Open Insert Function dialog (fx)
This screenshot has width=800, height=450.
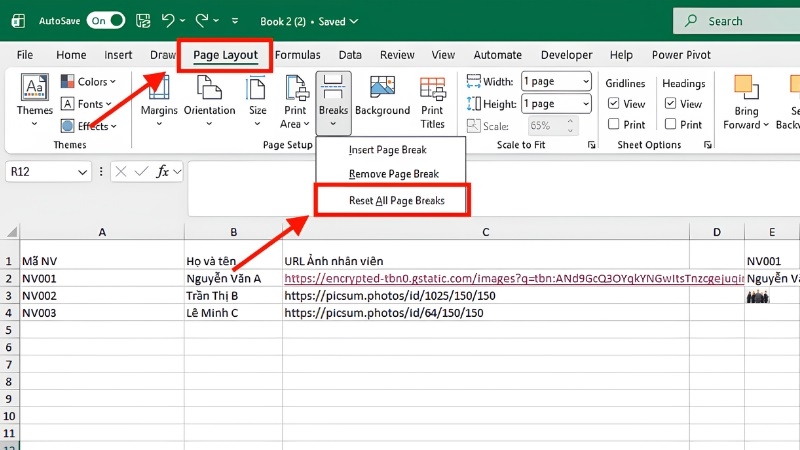[x=162, y=172]
